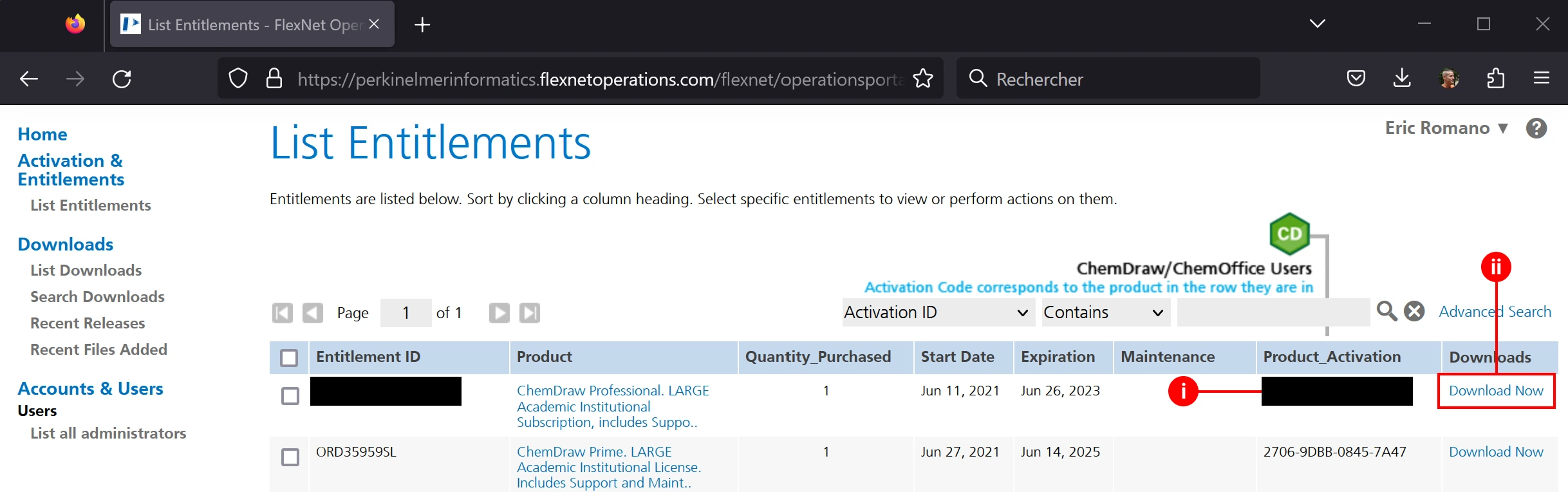1568x492 pixels.
Task: Open the ChemDraw Prime product link
Action: [x=609, y=468]
